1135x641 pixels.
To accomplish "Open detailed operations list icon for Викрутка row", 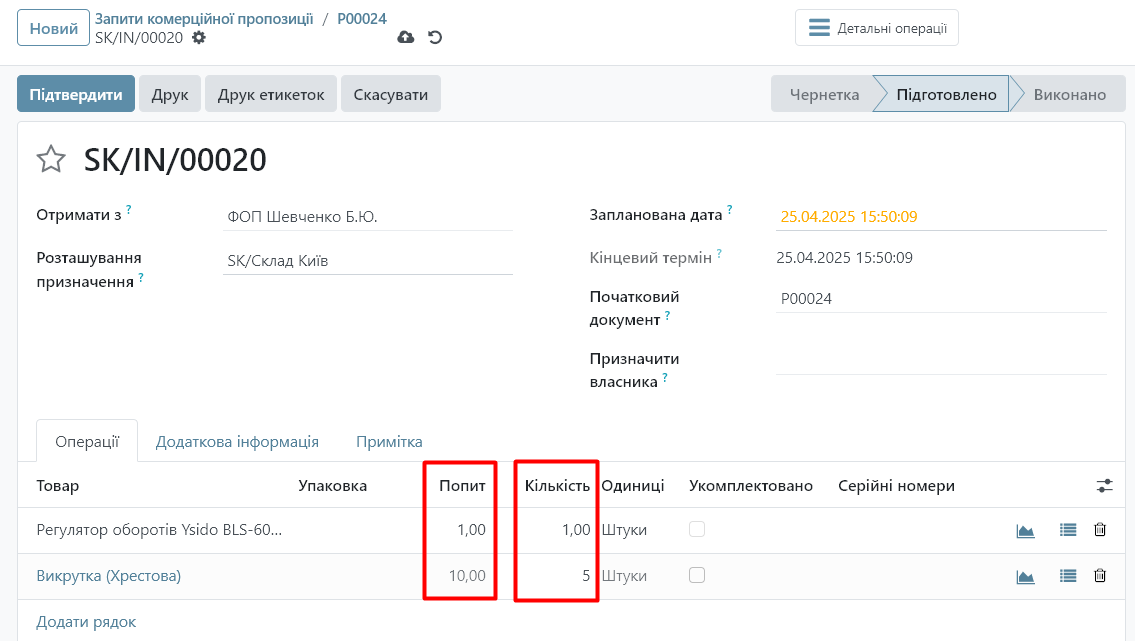I will [x=1068, y=576].
